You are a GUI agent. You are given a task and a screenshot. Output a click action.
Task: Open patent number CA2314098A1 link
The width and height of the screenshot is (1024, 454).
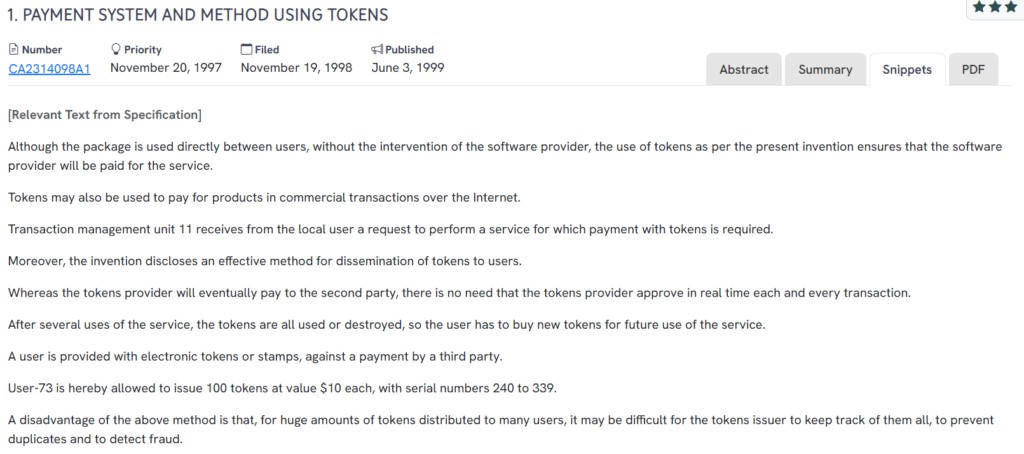[49, 68]
